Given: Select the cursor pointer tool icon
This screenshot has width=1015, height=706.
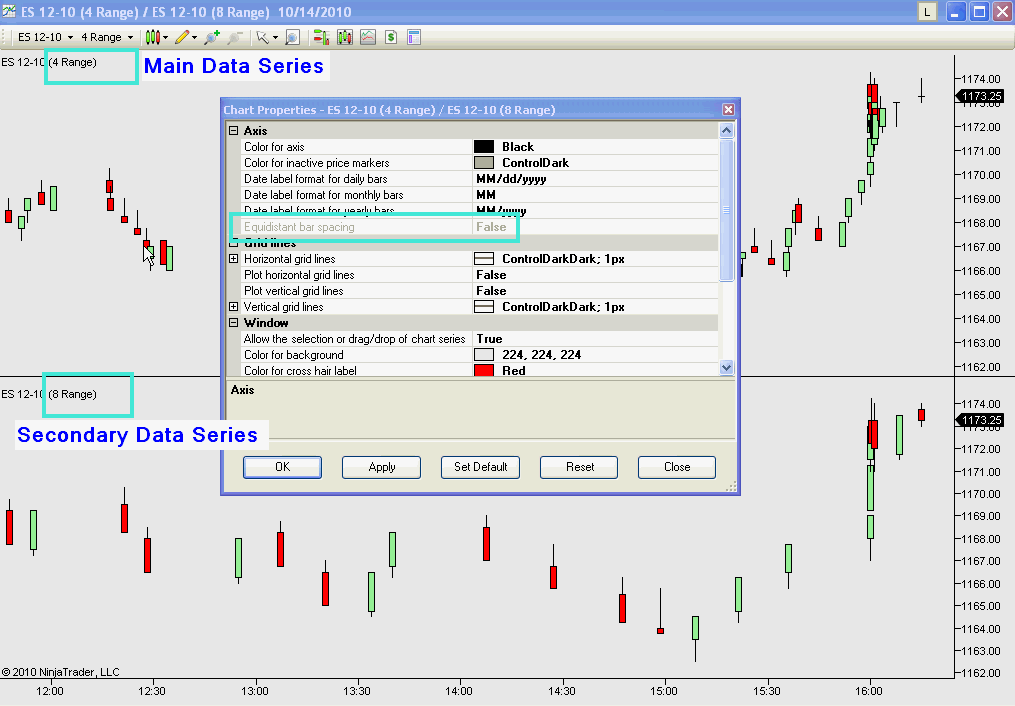Looking at the screenshot, I should [262, 37].
